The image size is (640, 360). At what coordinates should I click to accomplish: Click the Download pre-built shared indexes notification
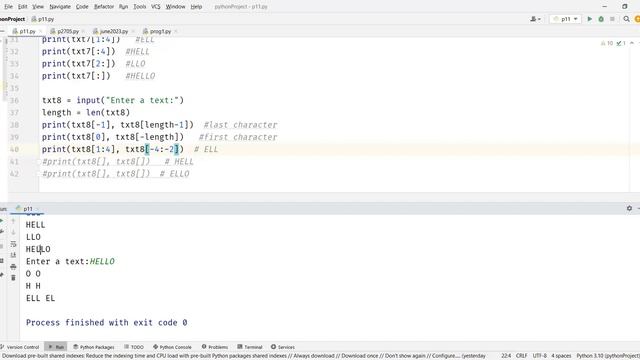point(244,356)
